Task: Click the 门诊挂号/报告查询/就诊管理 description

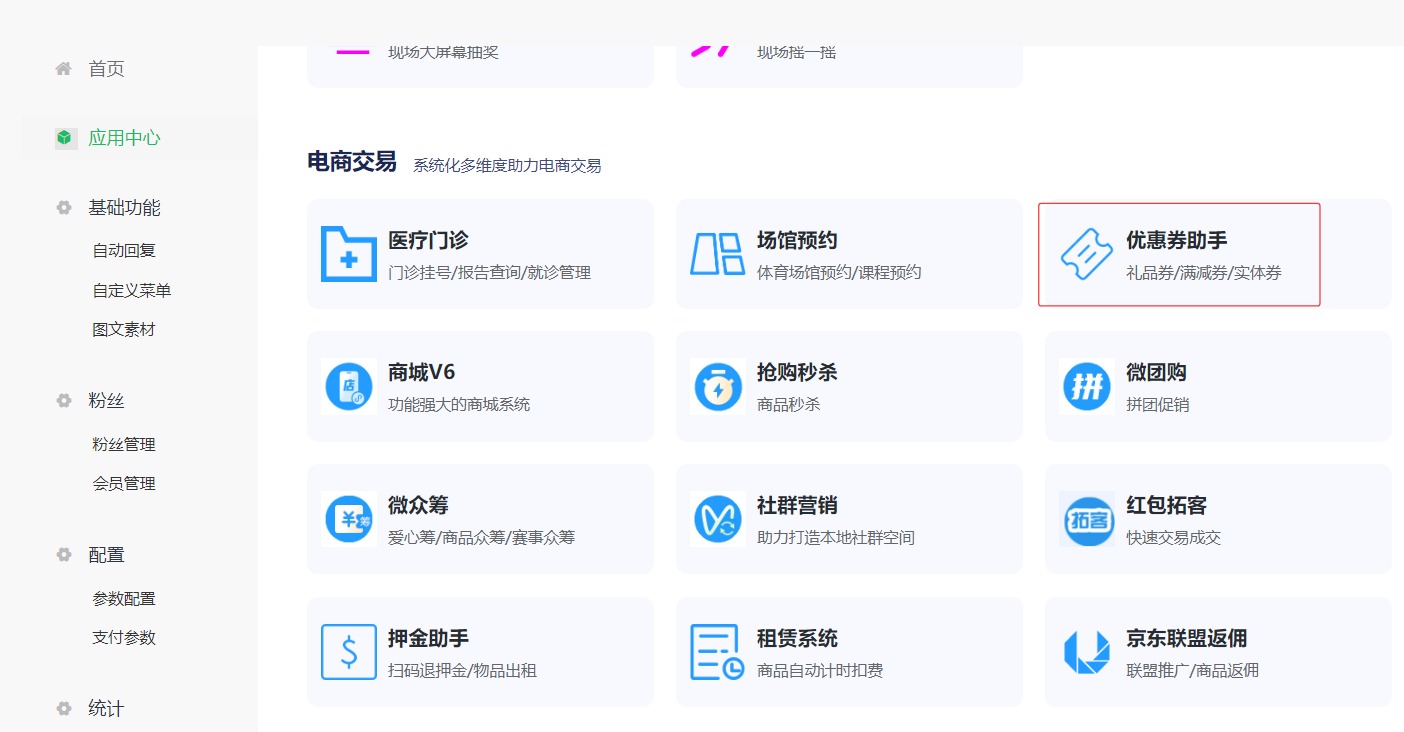Action: (489, 272)
